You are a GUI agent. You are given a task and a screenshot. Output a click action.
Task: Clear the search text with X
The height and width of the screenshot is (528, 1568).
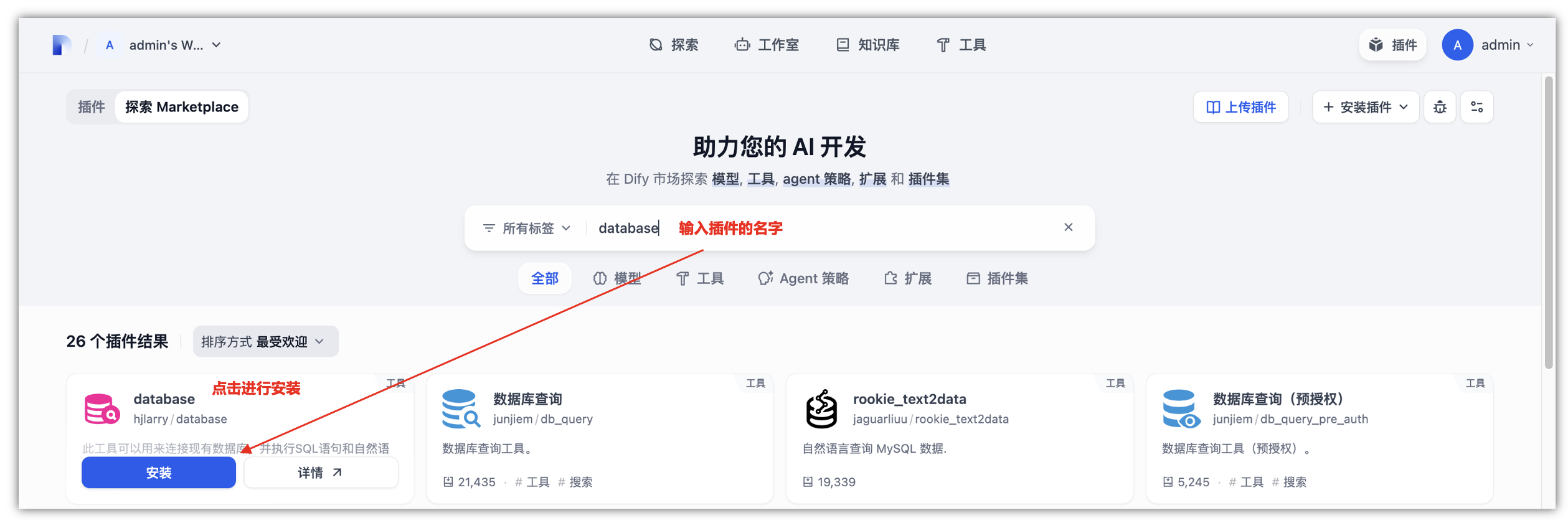click(1068, 228)
